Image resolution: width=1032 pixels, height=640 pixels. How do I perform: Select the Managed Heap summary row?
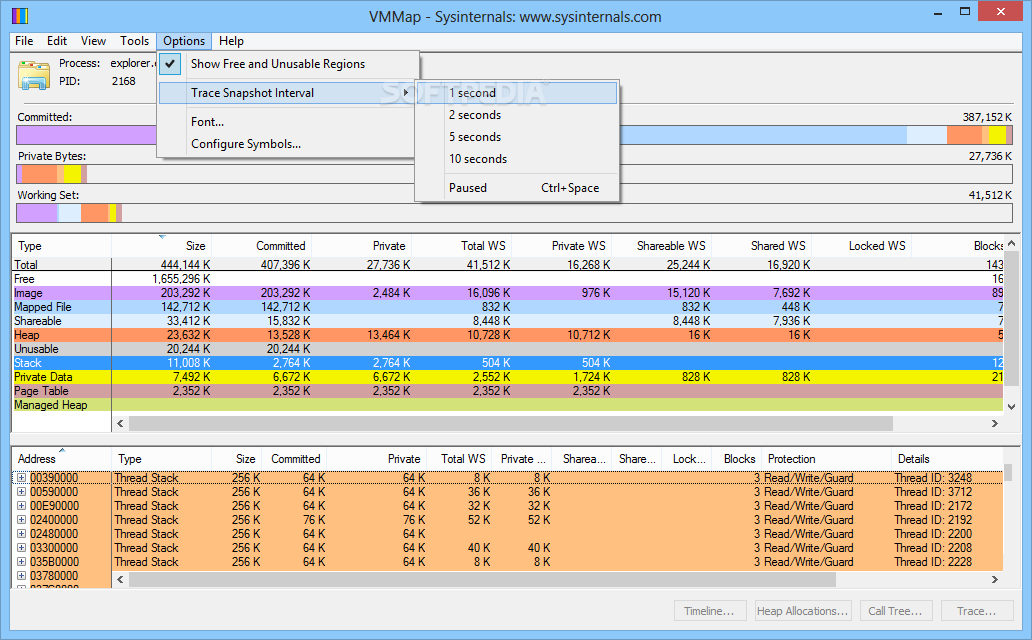tap(507, 405)
